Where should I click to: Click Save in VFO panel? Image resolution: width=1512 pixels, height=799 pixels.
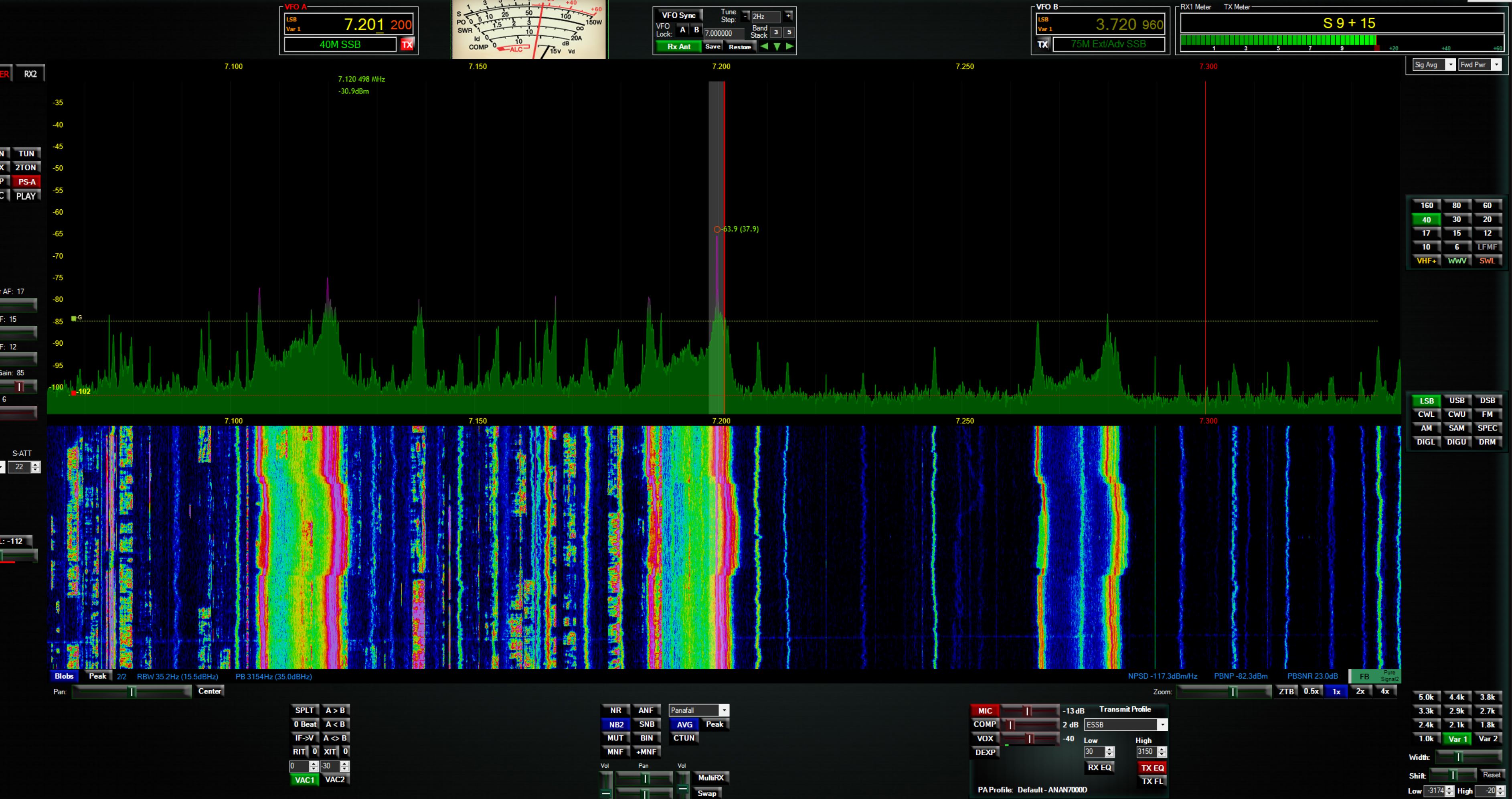(712, 47)
